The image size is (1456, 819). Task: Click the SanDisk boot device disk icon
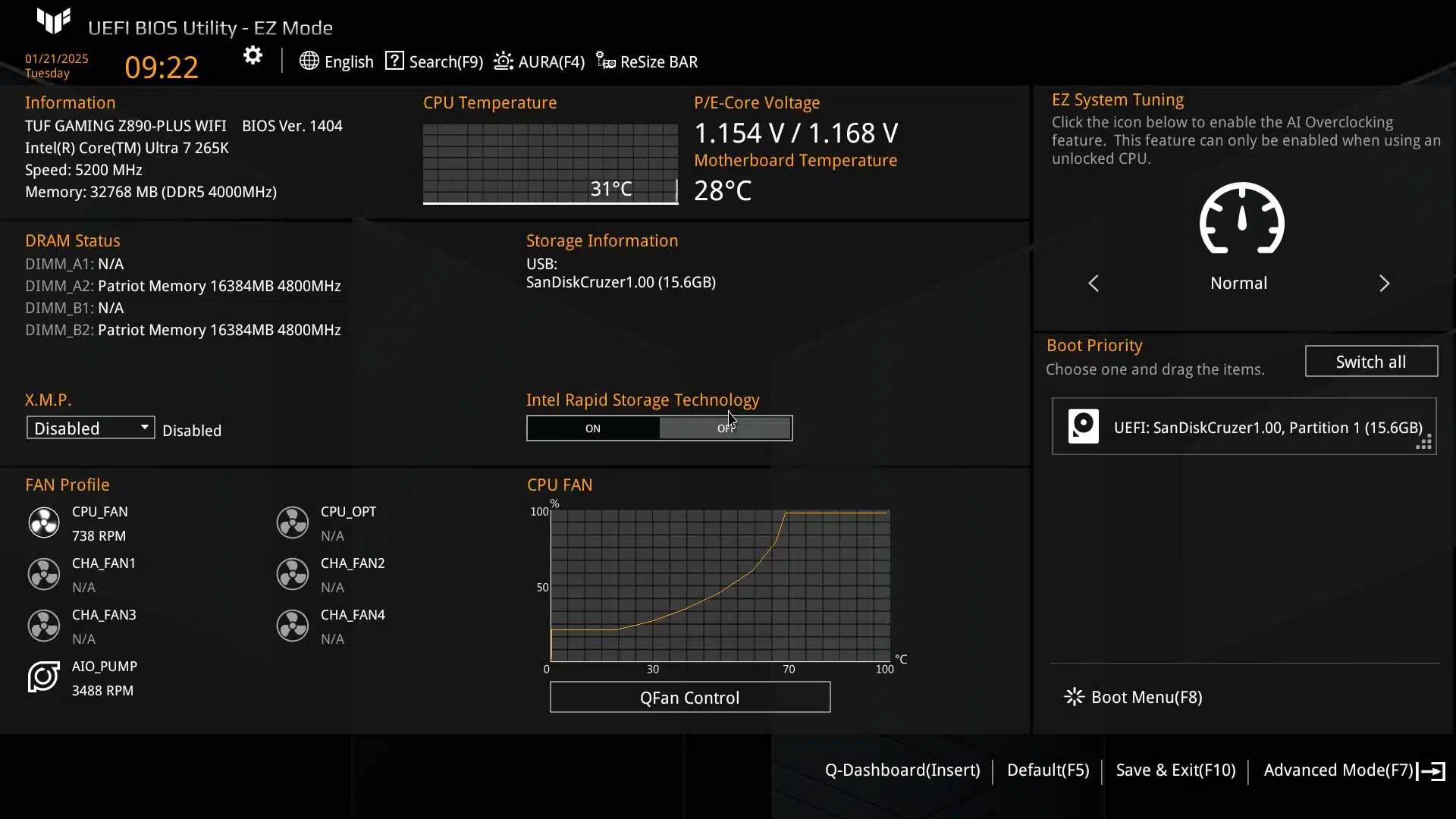pyautogui.click(x=1084, y=426)
